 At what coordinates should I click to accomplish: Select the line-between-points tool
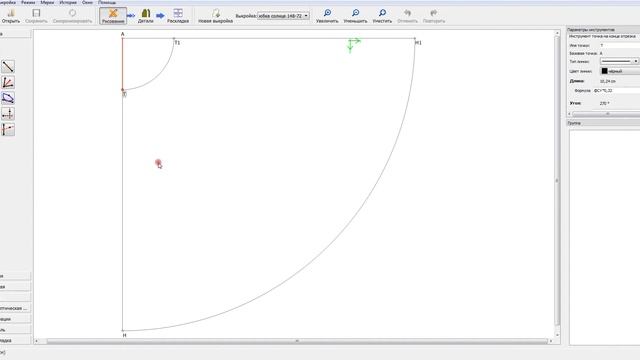[8, 67]
